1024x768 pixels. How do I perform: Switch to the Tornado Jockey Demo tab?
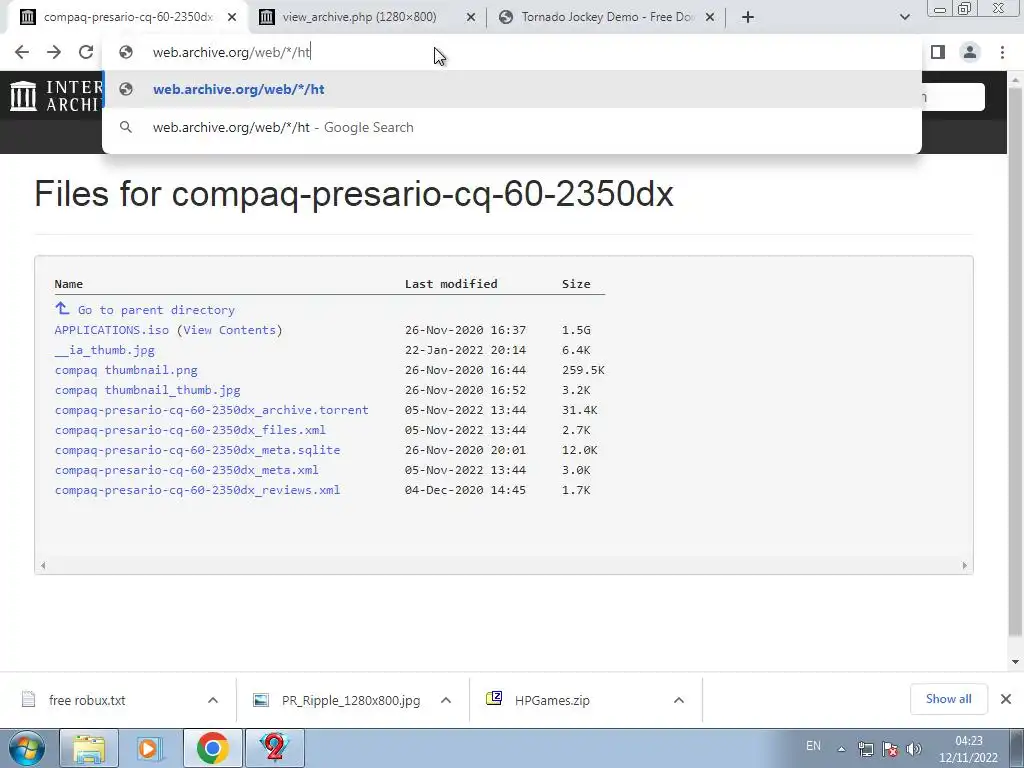pos(607,17)
